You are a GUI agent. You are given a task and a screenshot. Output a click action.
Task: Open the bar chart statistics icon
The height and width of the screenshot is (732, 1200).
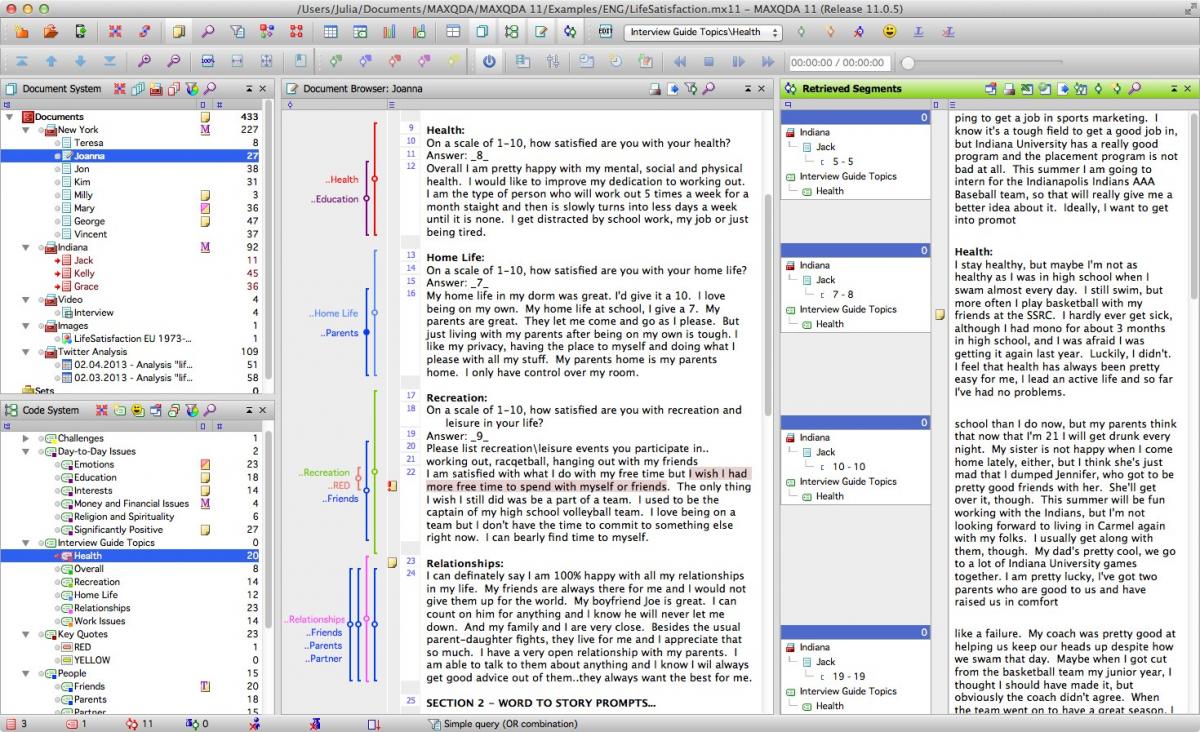click(389, 31)
